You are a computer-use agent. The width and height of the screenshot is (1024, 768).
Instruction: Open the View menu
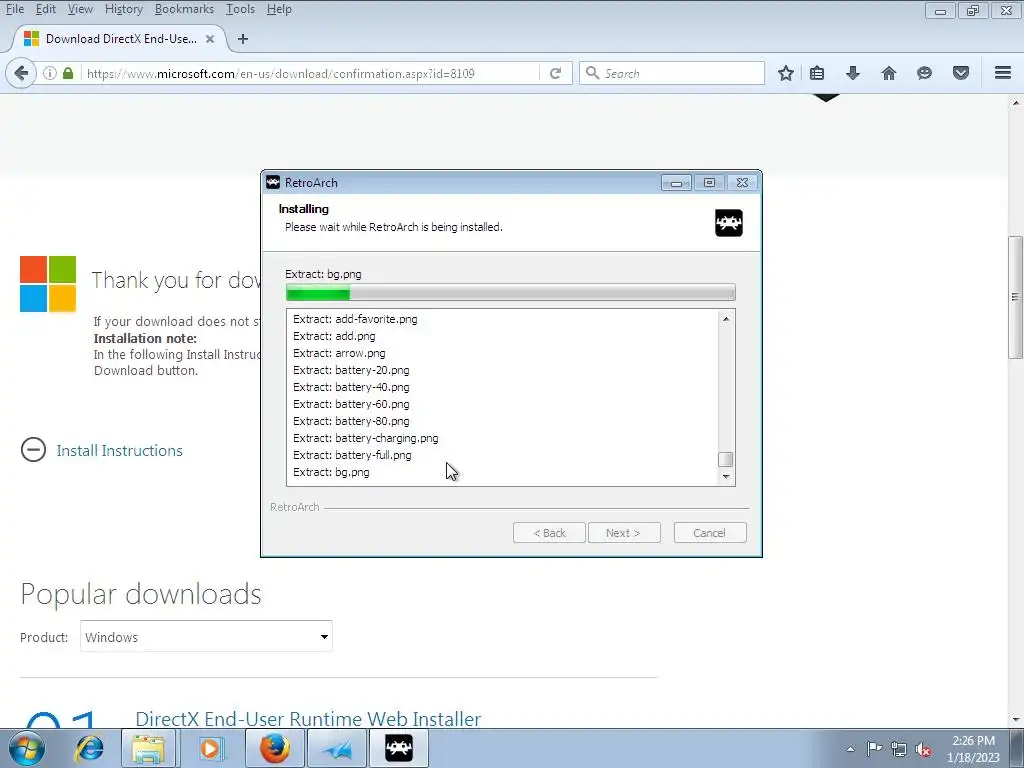pos(80,9)
